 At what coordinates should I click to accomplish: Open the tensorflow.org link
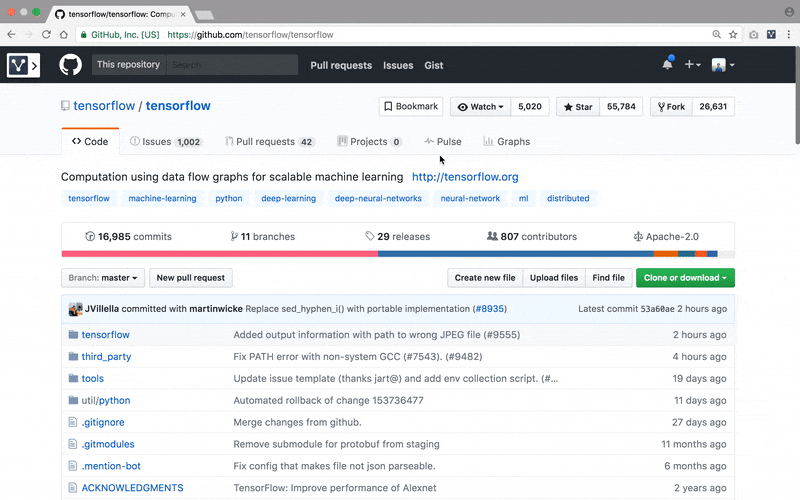pos(465,177)
